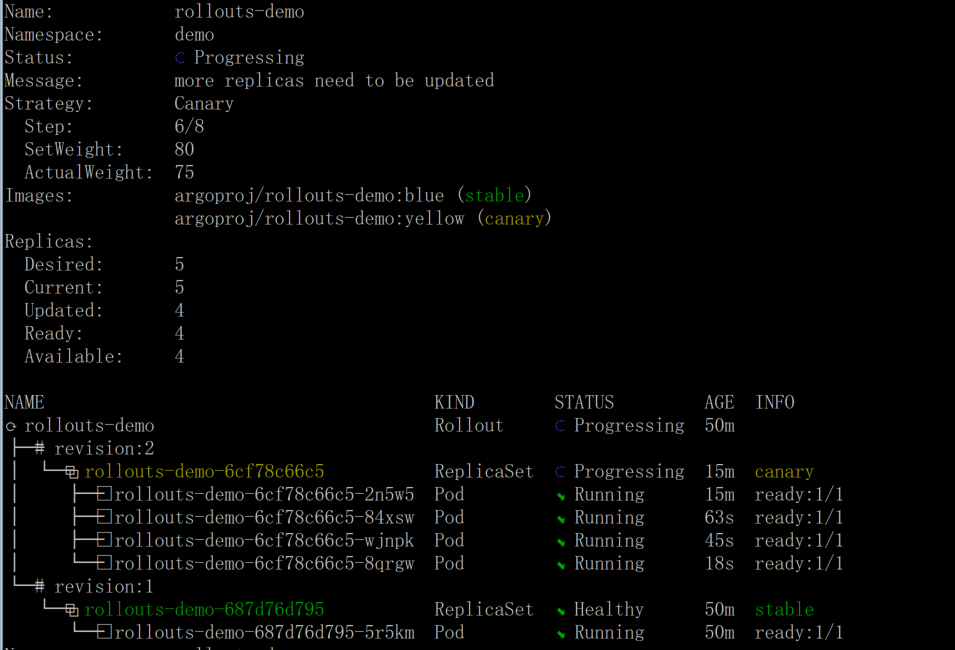The width and height of the screenshot is (955, 650).
Task: Click the pod box icon for 6cf78c66c5-2n5w5
Action: [x=104, y=494]
